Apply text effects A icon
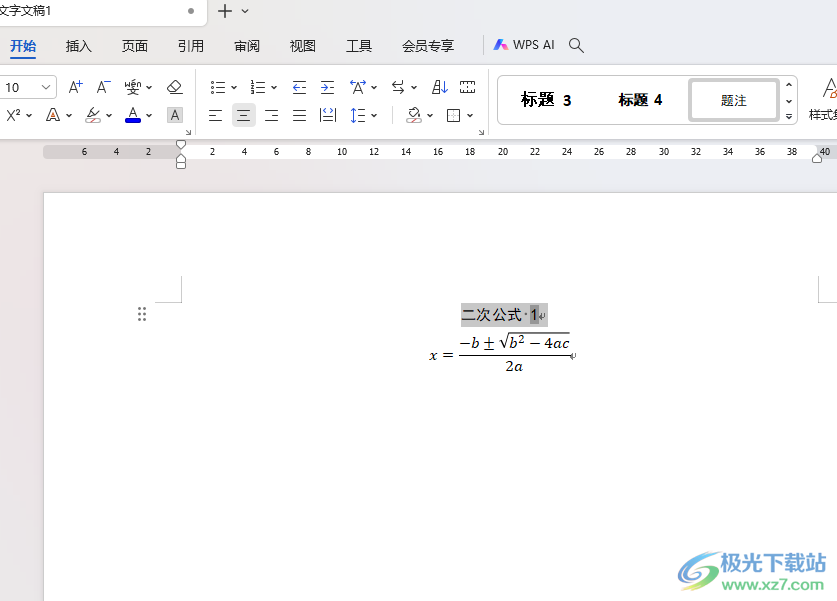Viewport: 837px width, 601px height. 53,115
